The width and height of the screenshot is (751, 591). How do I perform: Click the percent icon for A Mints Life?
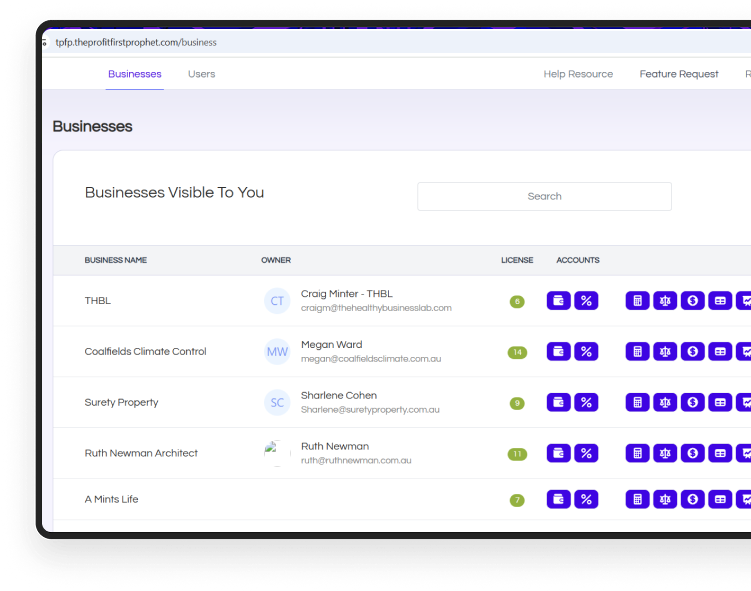(x=586, y=499)
